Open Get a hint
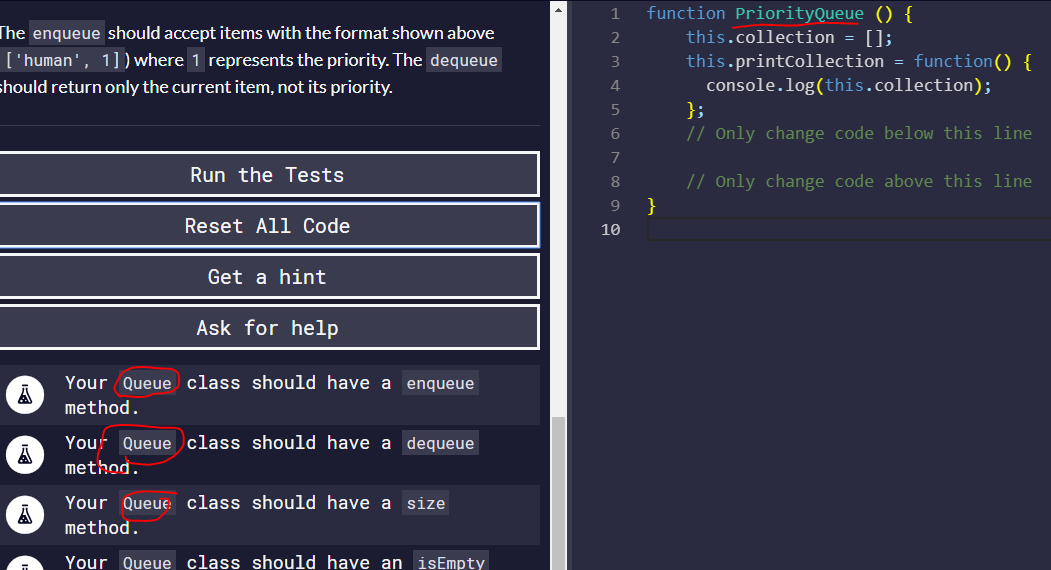 268,276
